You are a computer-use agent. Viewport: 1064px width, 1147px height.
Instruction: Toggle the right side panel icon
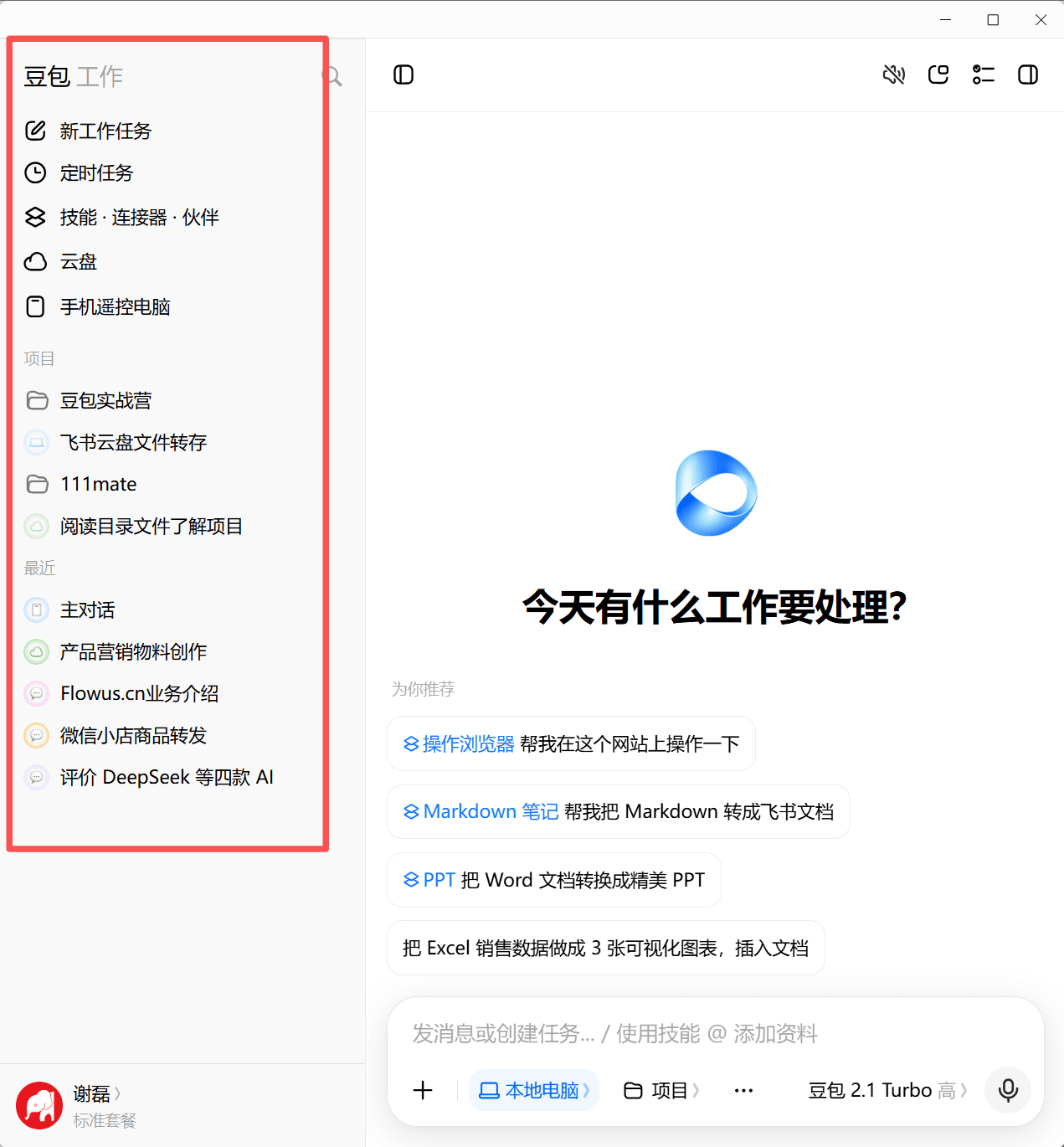[1028, 75]
